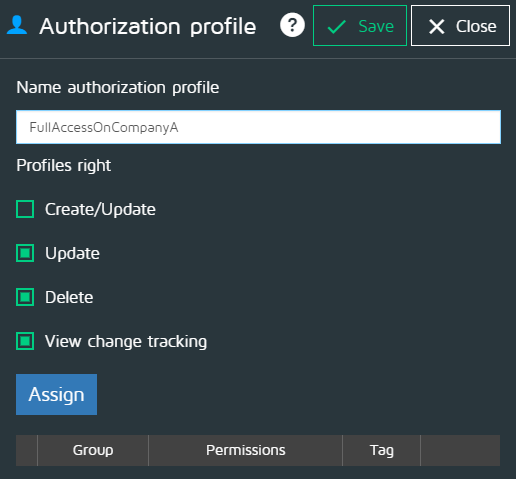Click the blank last column header

pos(460,450)
